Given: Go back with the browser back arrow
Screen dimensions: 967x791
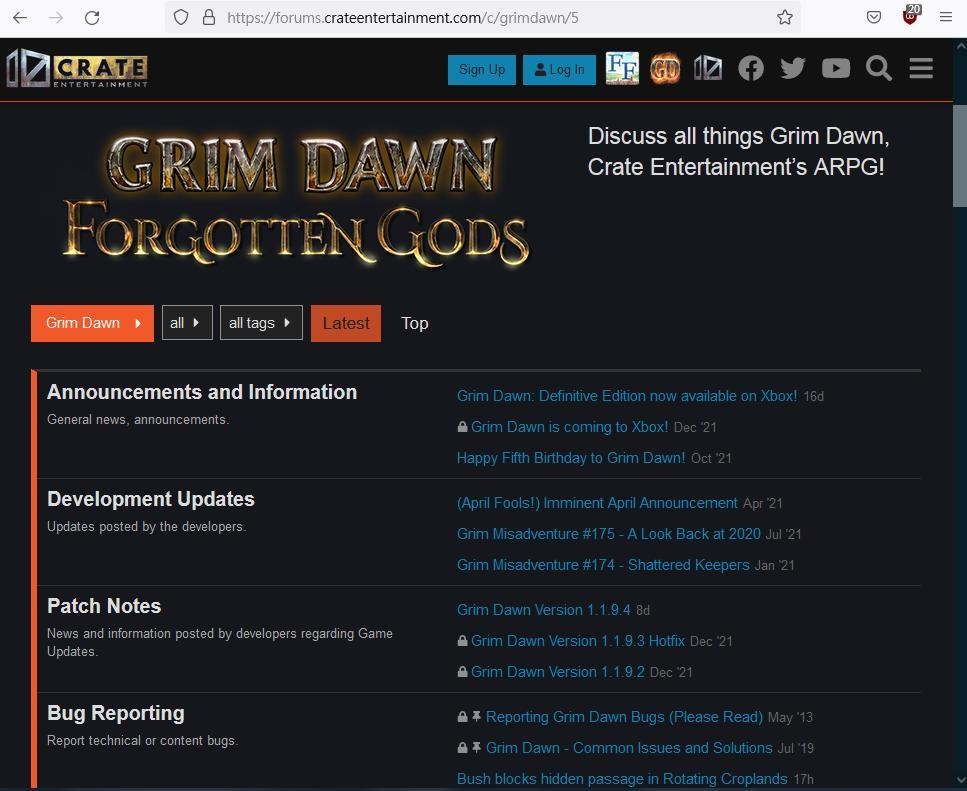Looking at the screenshot, I should click(x=20, y=17).
